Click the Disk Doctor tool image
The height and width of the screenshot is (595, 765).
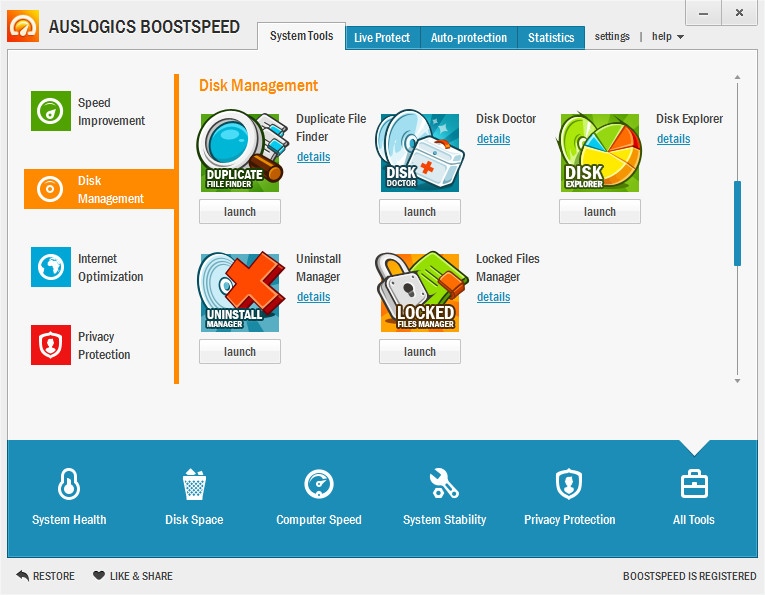pyautogui.click(x=420, y=151)
